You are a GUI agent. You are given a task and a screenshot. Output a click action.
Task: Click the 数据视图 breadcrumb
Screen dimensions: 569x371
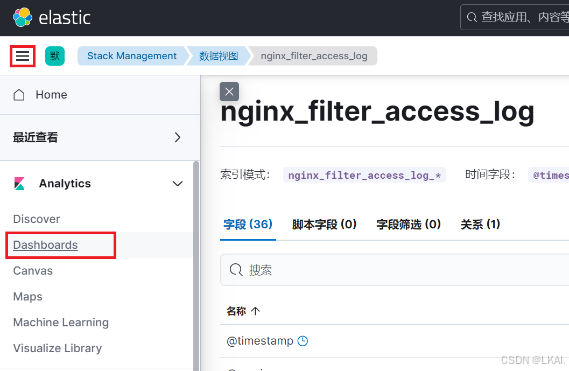(218, 56)
